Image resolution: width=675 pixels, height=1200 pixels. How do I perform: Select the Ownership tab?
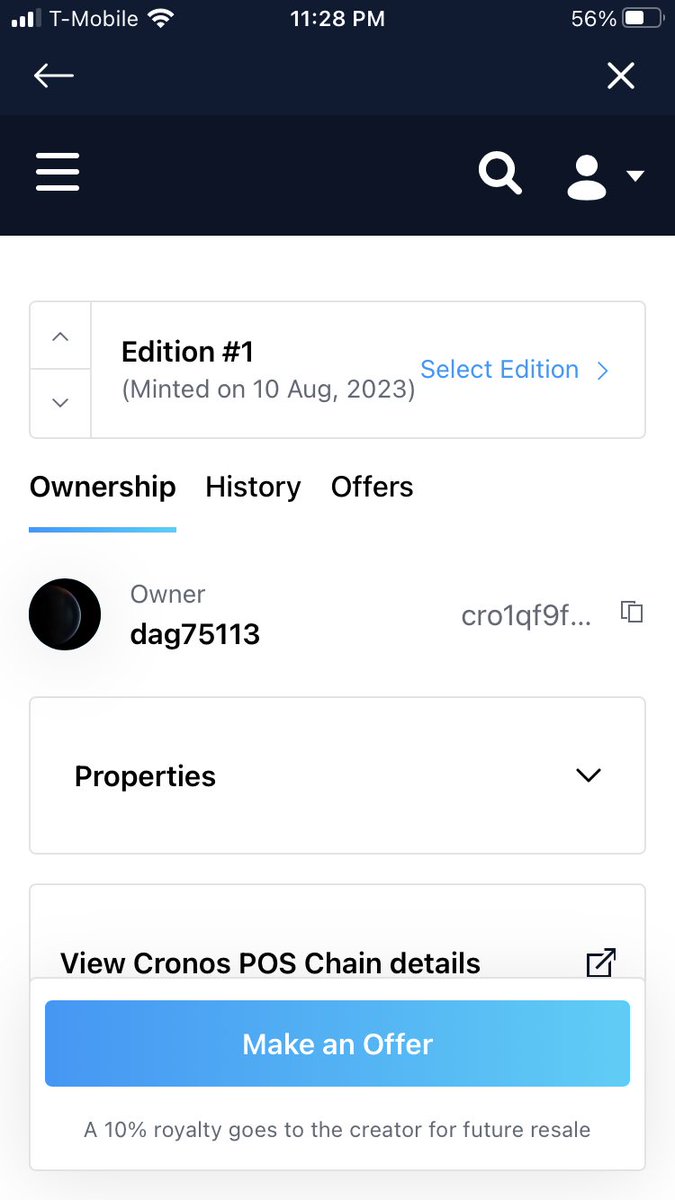coord(103,487)
